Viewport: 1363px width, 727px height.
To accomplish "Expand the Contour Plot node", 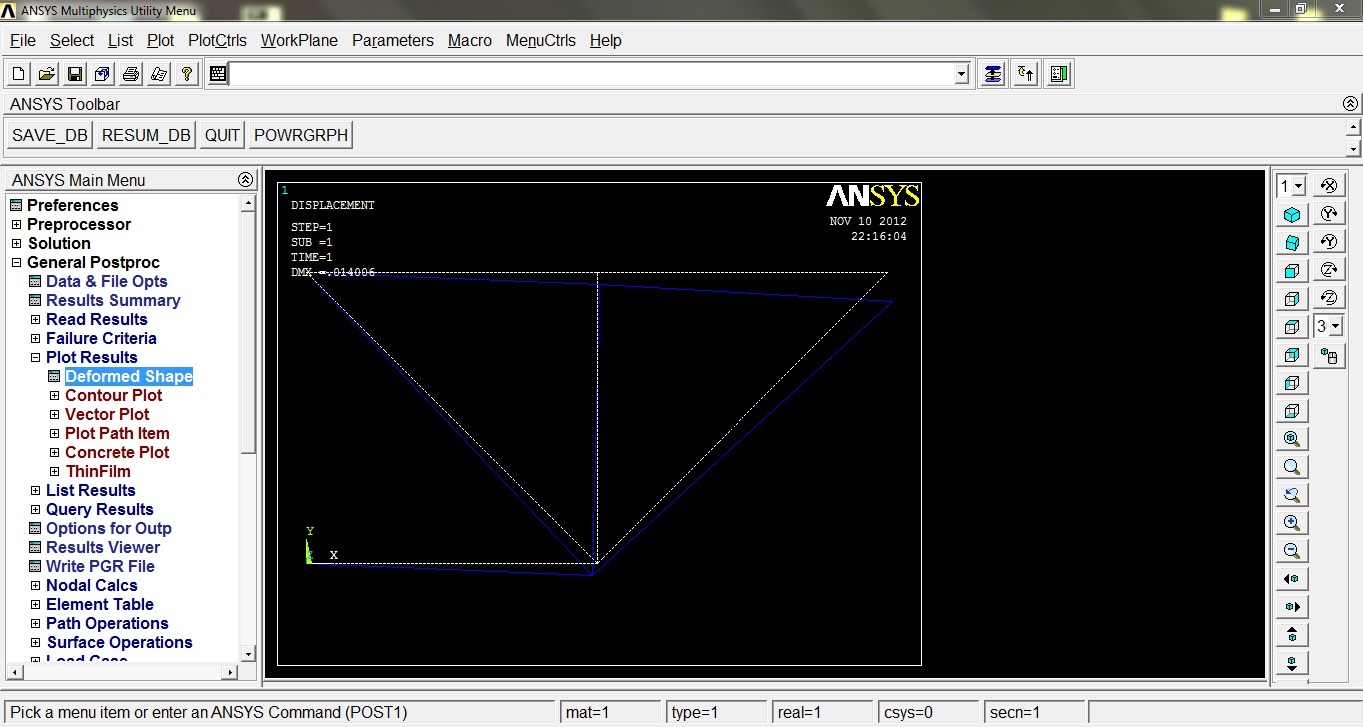I will [x=55, y=396].
